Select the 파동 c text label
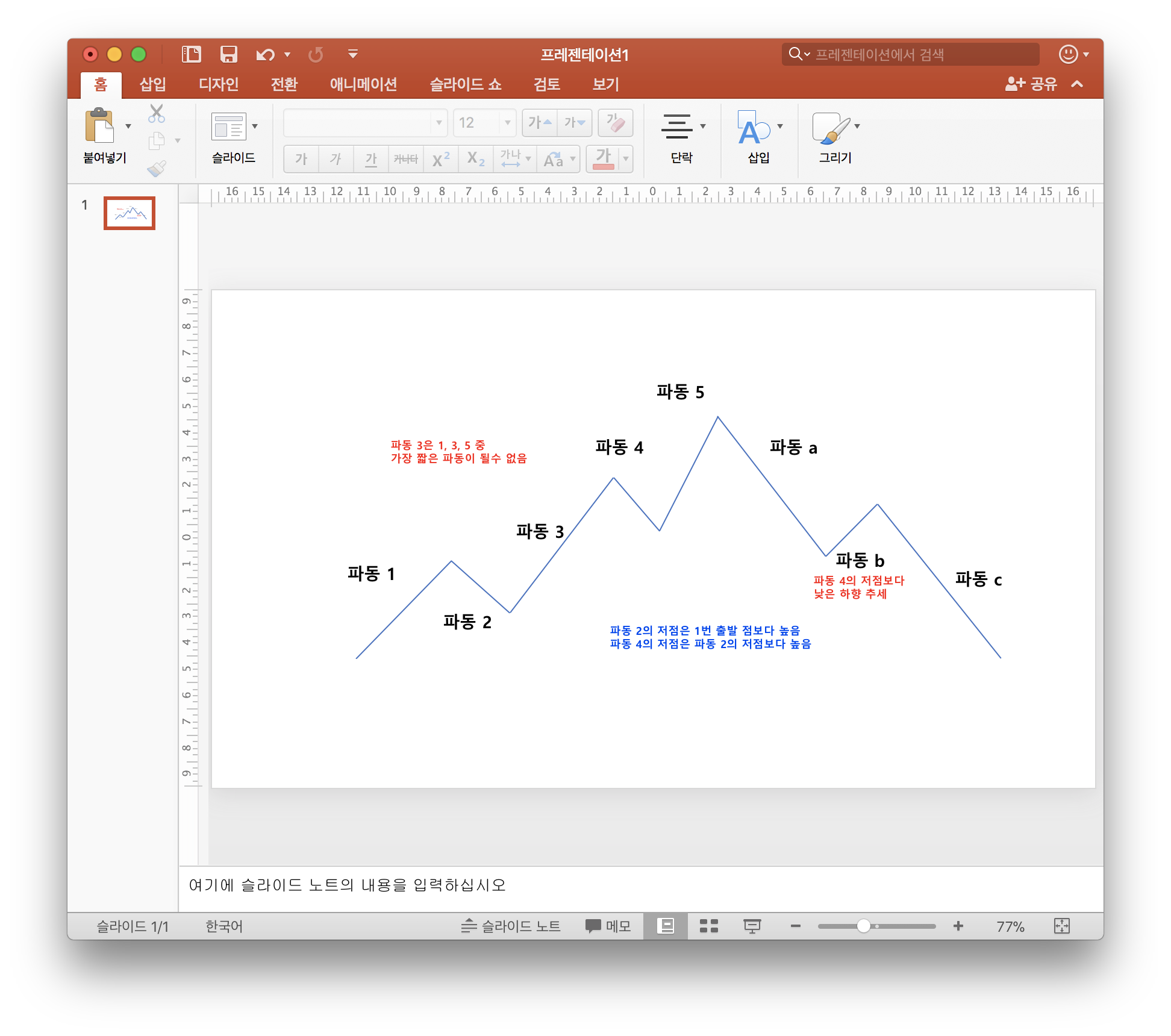 [x=978, y=579]
